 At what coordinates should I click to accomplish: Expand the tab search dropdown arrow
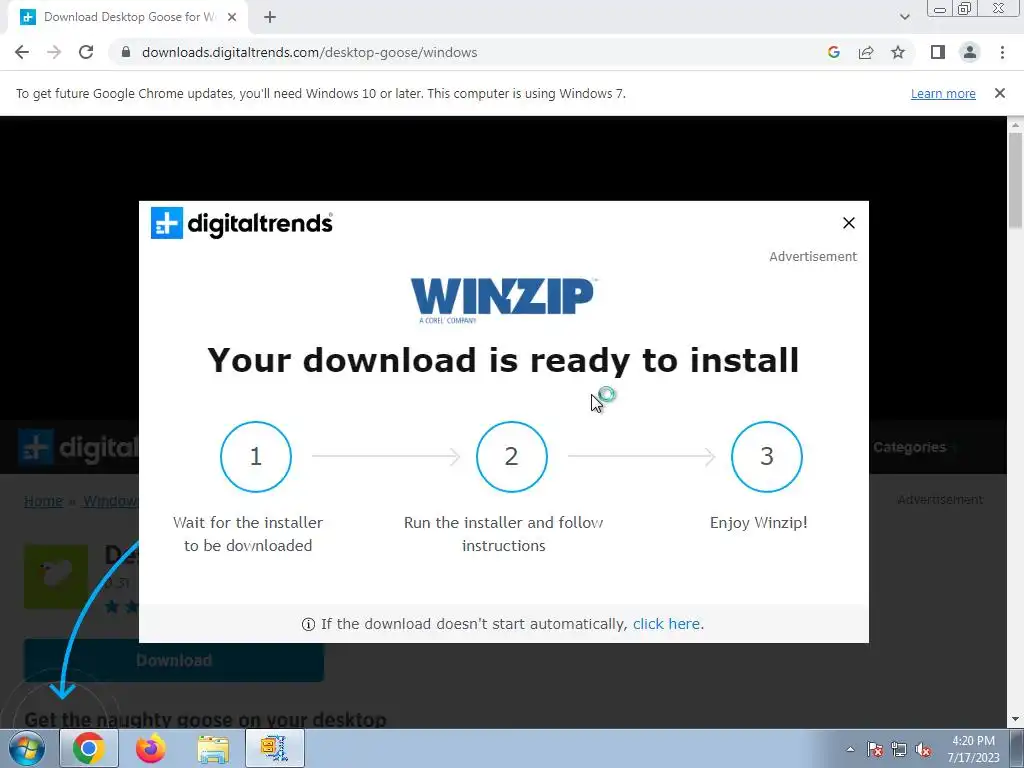[x=904, y=17]
